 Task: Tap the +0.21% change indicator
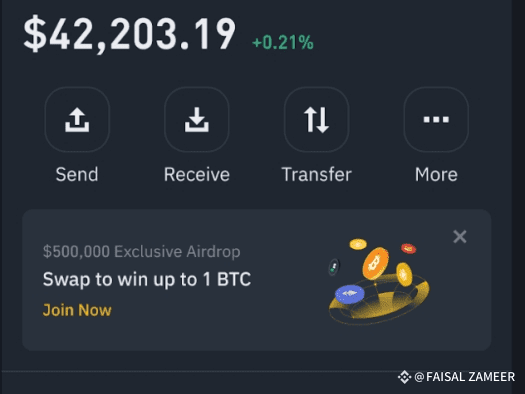283,43
